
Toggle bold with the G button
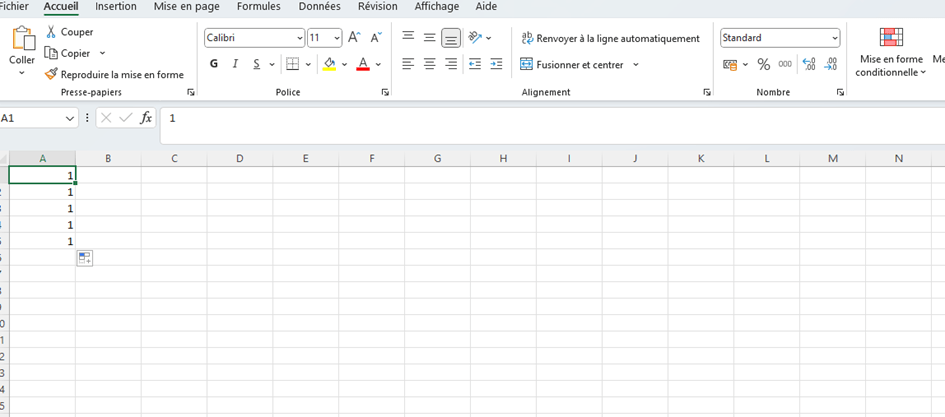[214, 64]
